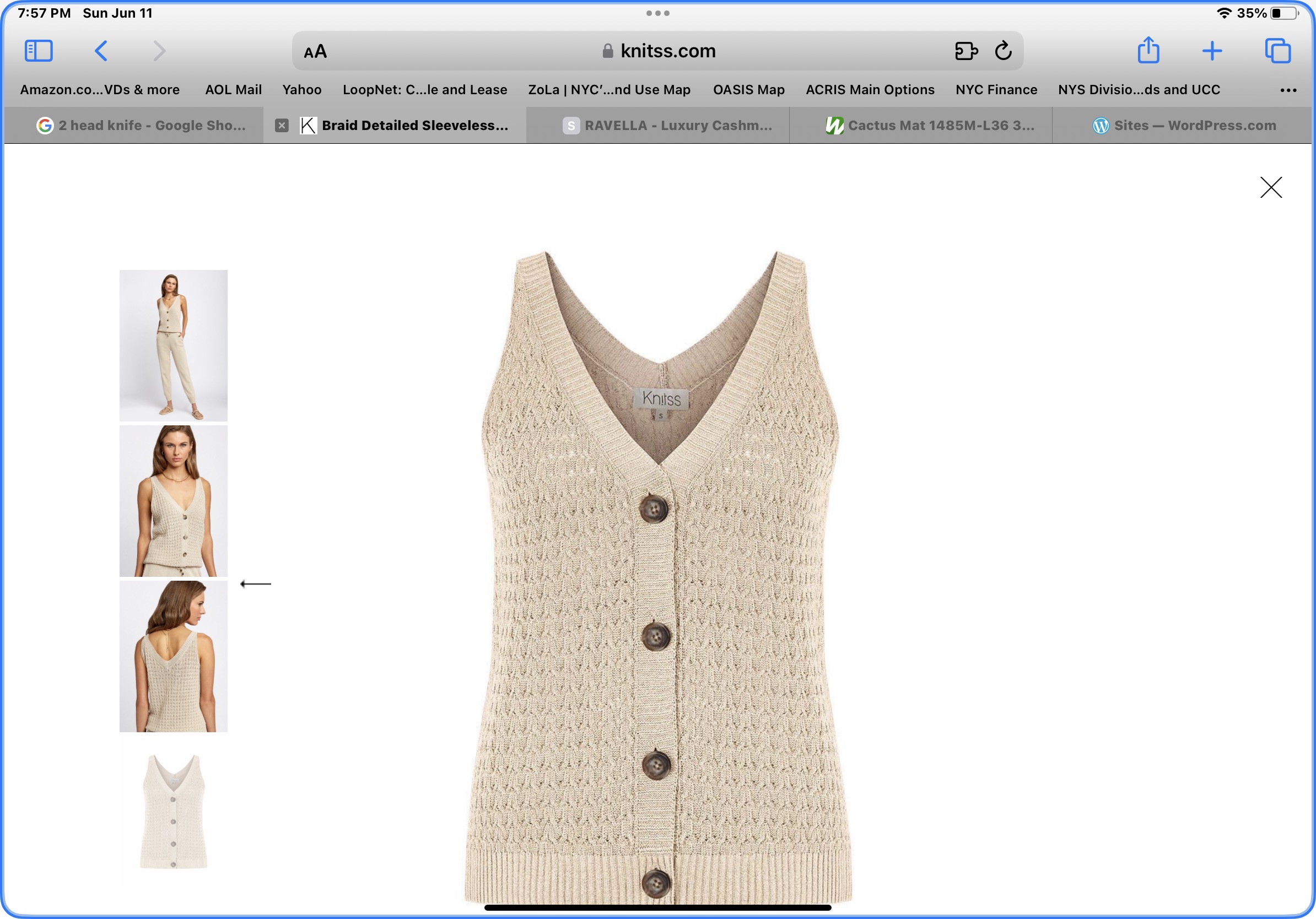The width and height of the screenshot is (1316, 919).
Task: Tap the knitss.com address field
Action: [x=659, y=51]
